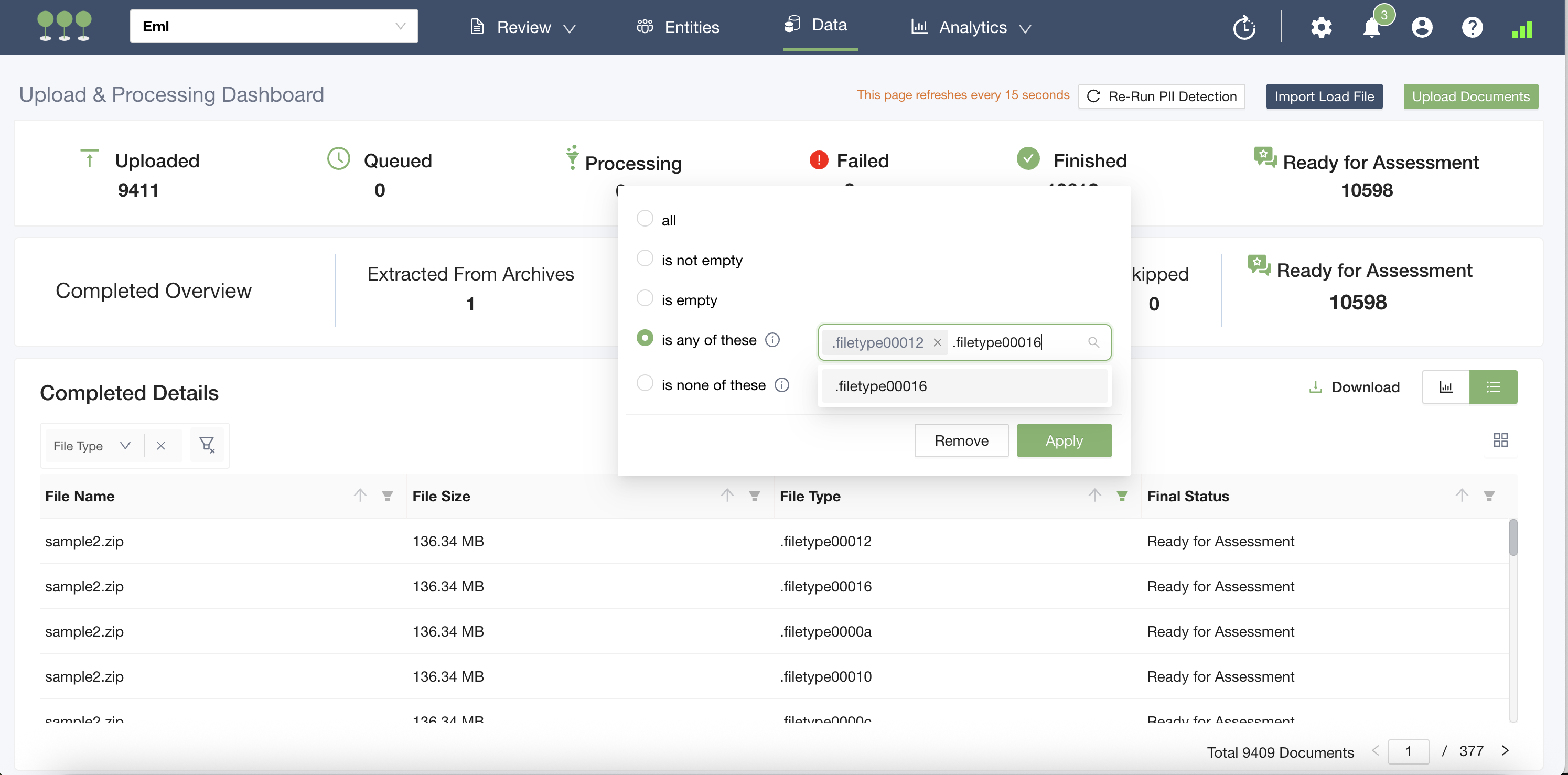Image resolution: width=1568 pixels, height=775 pixels.
Task: Click the help question mark icon
Action: pyautogui.click(x=1472, y=27)
